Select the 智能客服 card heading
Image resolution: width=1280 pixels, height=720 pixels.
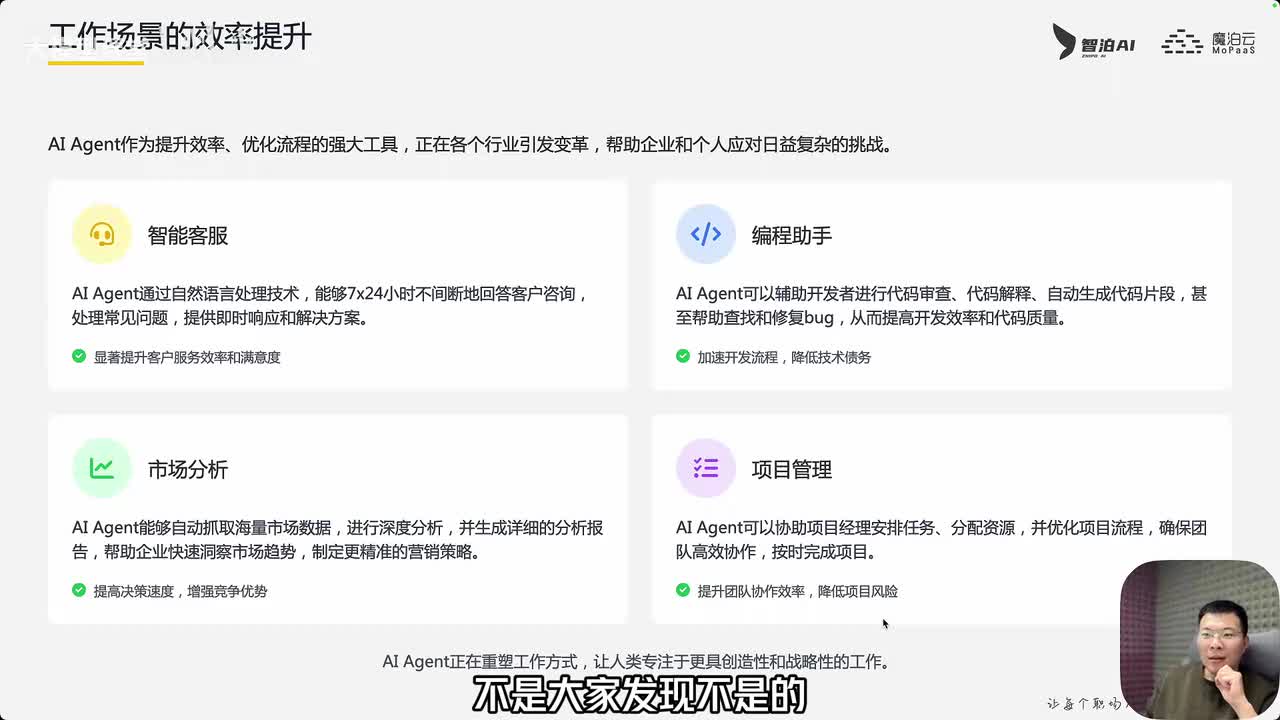tap(188, 236)
